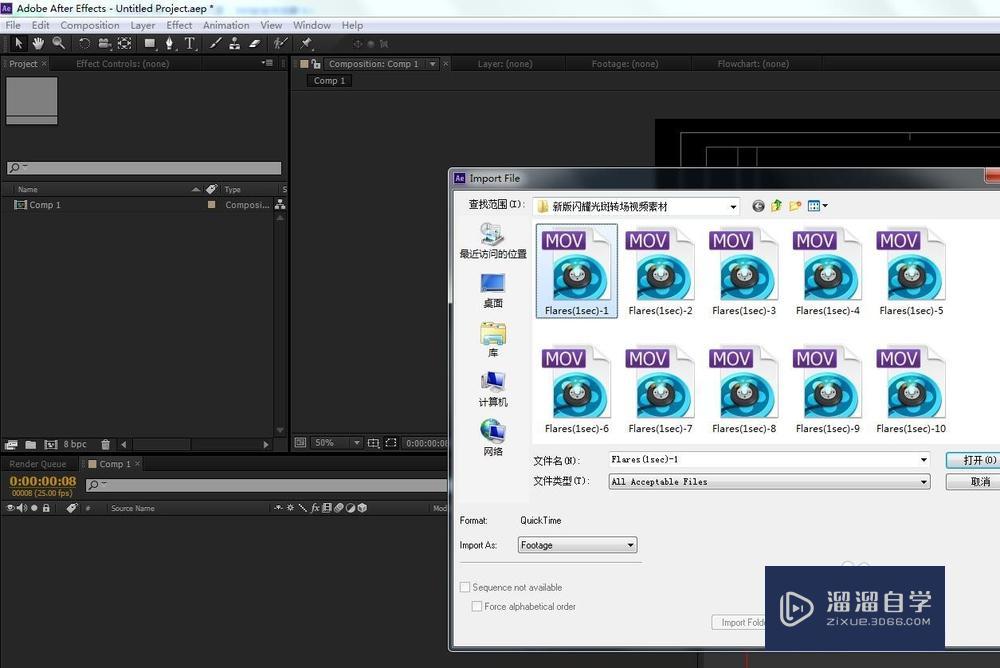Image resolution: width=1000 pixels, height=668 pixels.
Task: Open the Project panel options menu
Action: (x=267, y=63)
